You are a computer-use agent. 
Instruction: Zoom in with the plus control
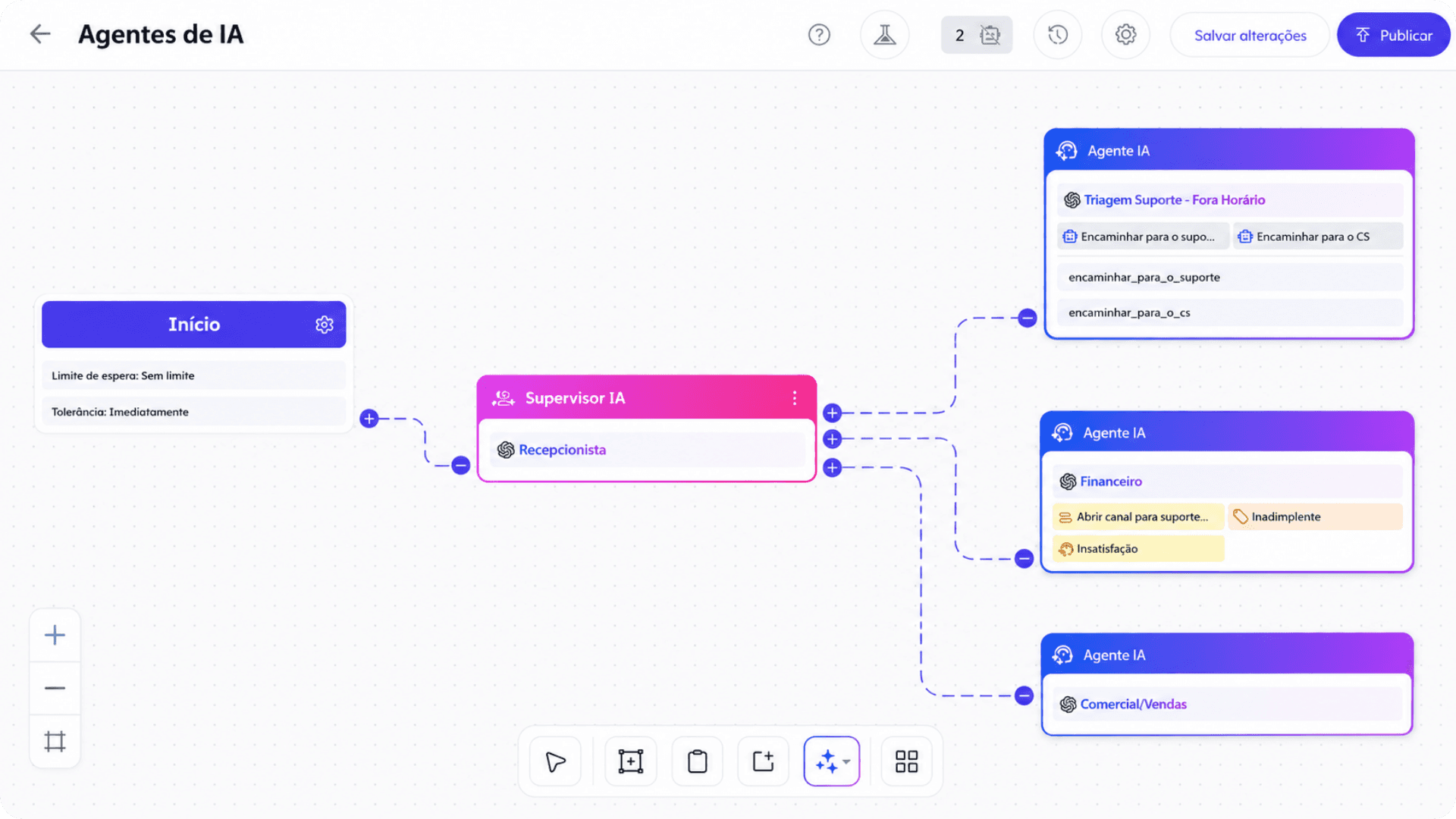pos(55,635)
